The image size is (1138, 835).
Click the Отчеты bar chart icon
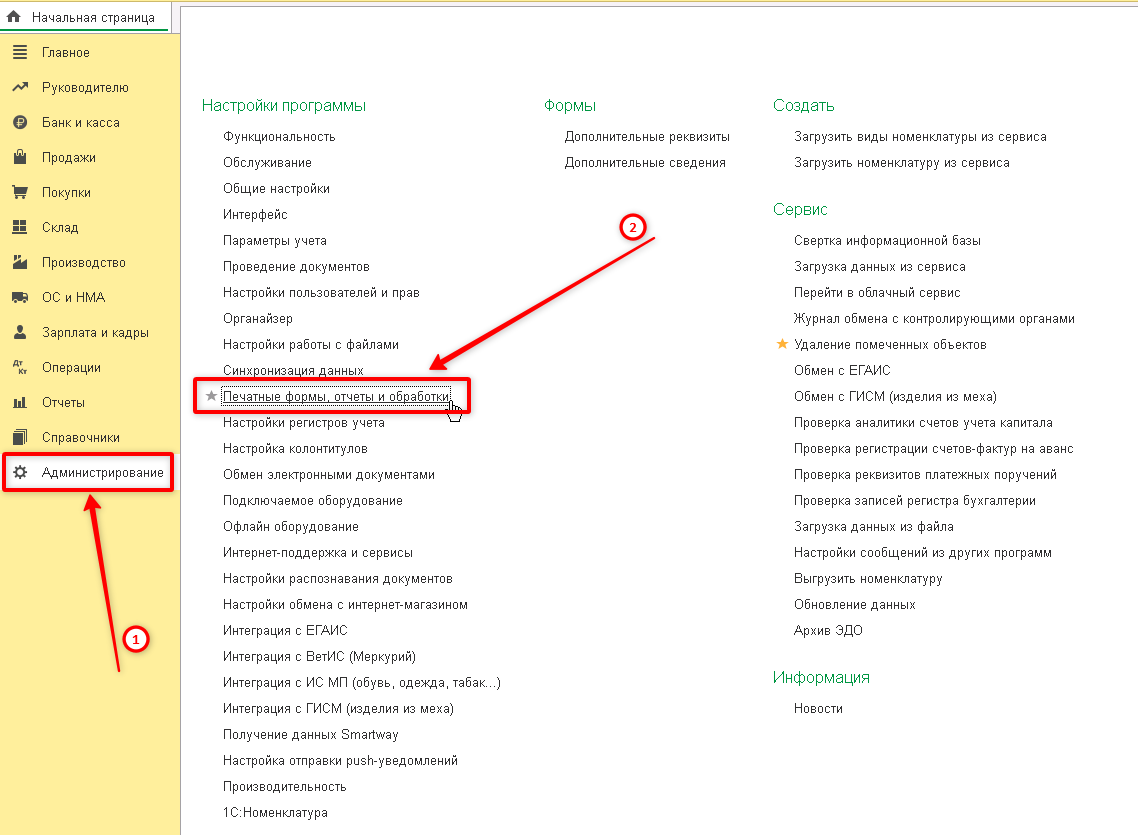coord(20,402)
